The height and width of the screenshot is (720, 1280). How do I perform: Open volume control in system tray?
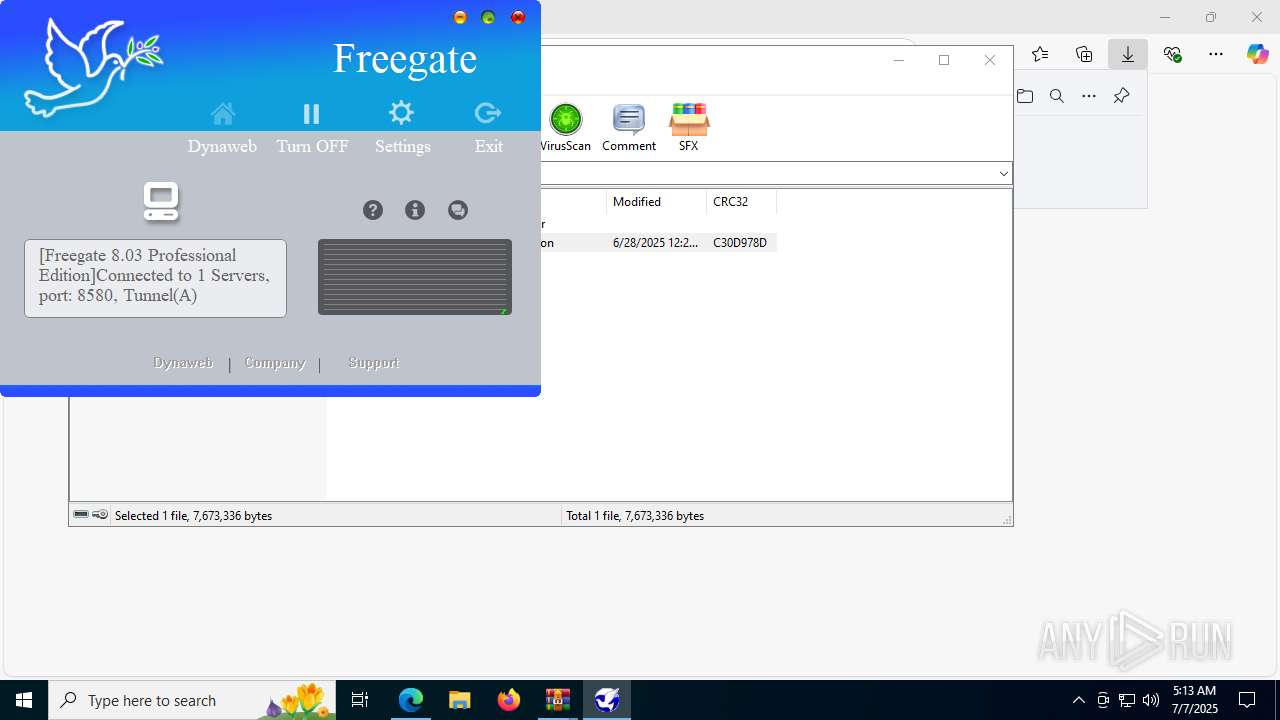[1151, 700]
